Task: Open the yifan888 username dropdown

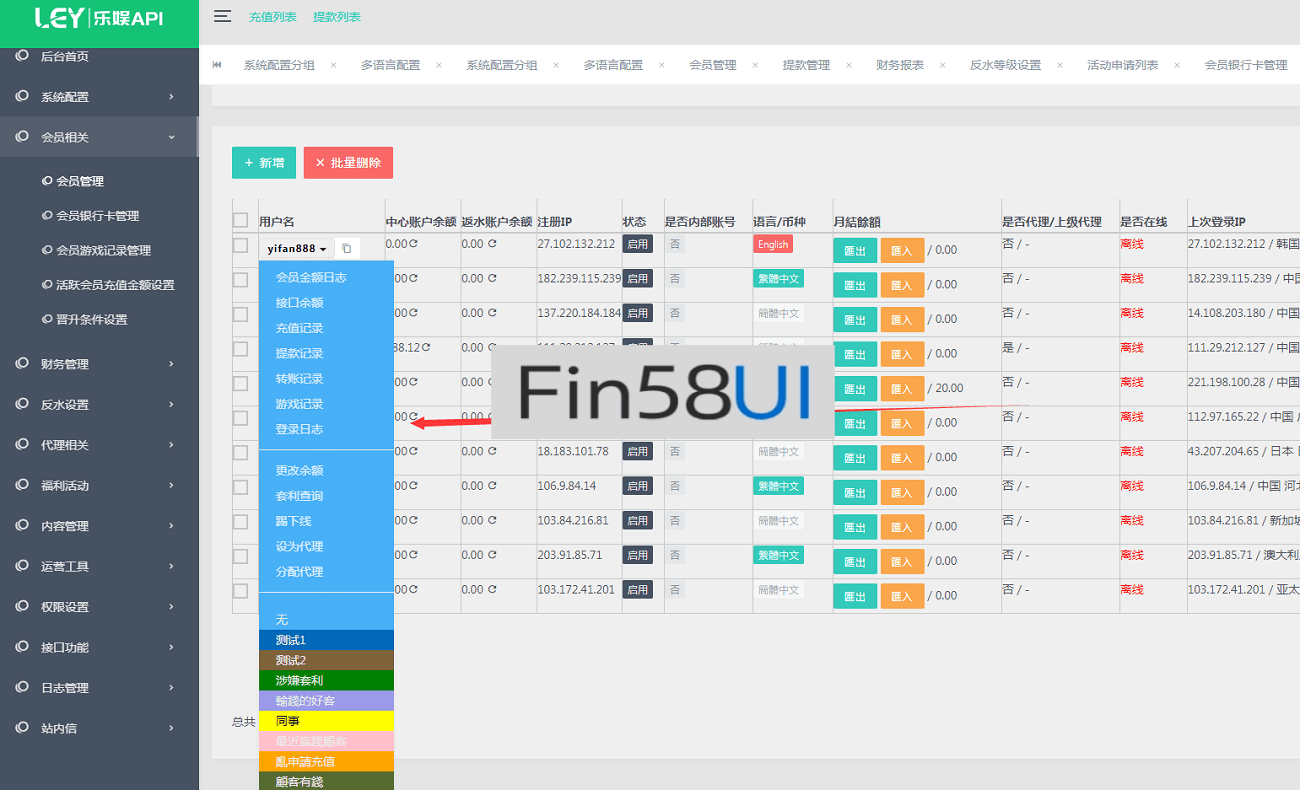Action: point(297,249)
